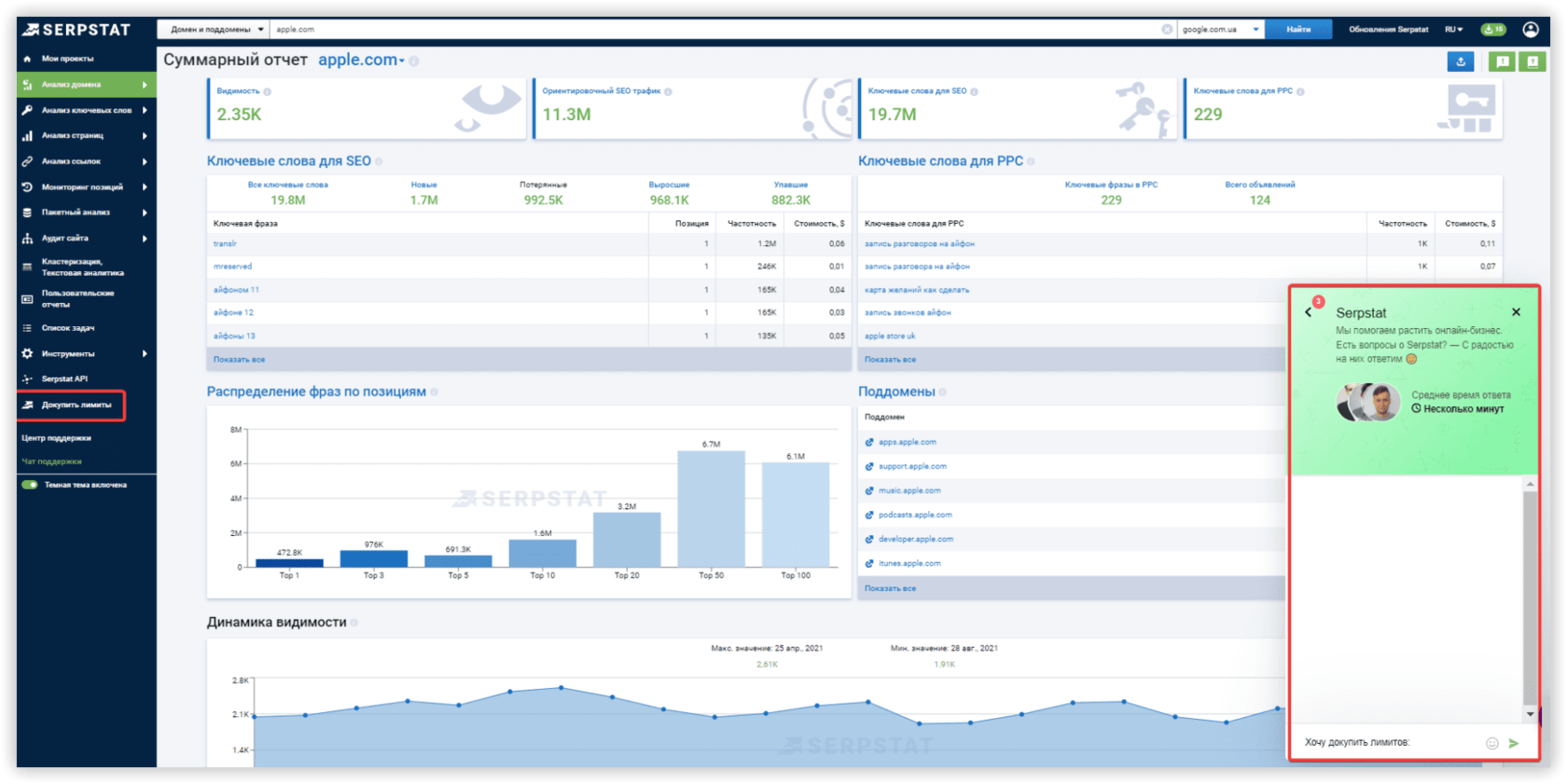Clear the domain search field

click(x=1167, y=30)
